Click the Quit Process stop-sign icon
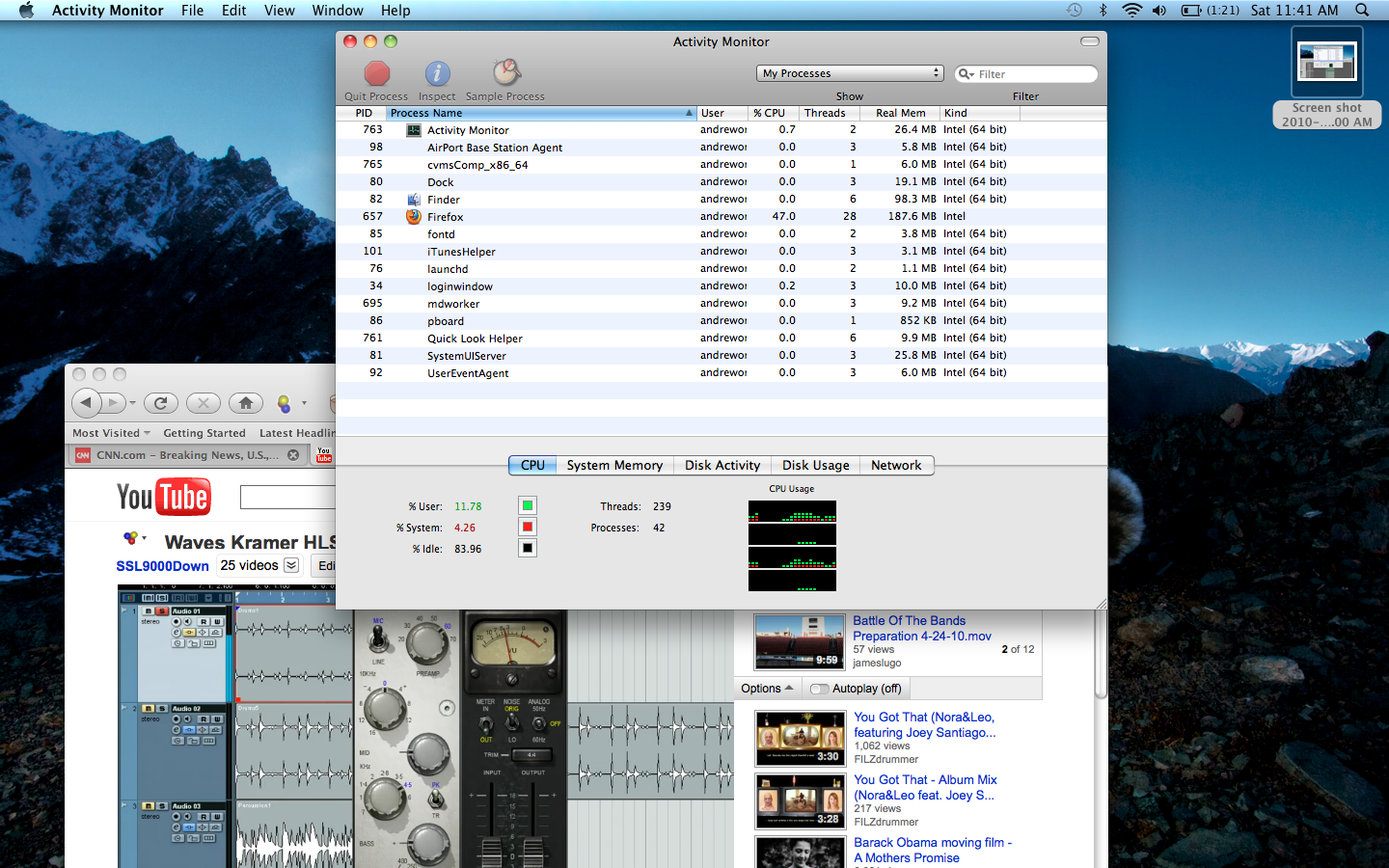Screen dimensions: 1389x868 click(376, 73)
